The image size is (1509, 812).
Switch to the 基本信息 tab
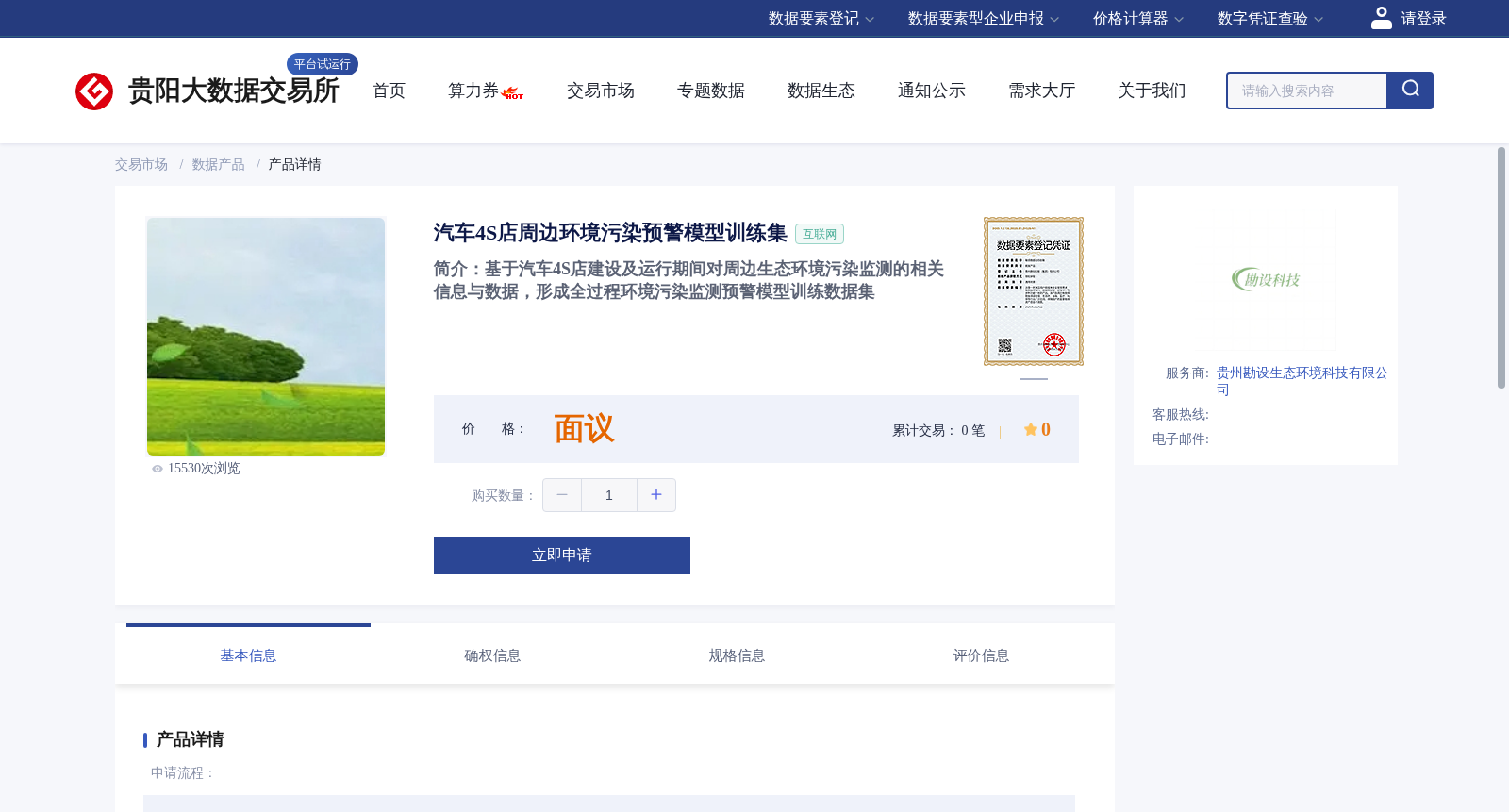click(248, 655)
